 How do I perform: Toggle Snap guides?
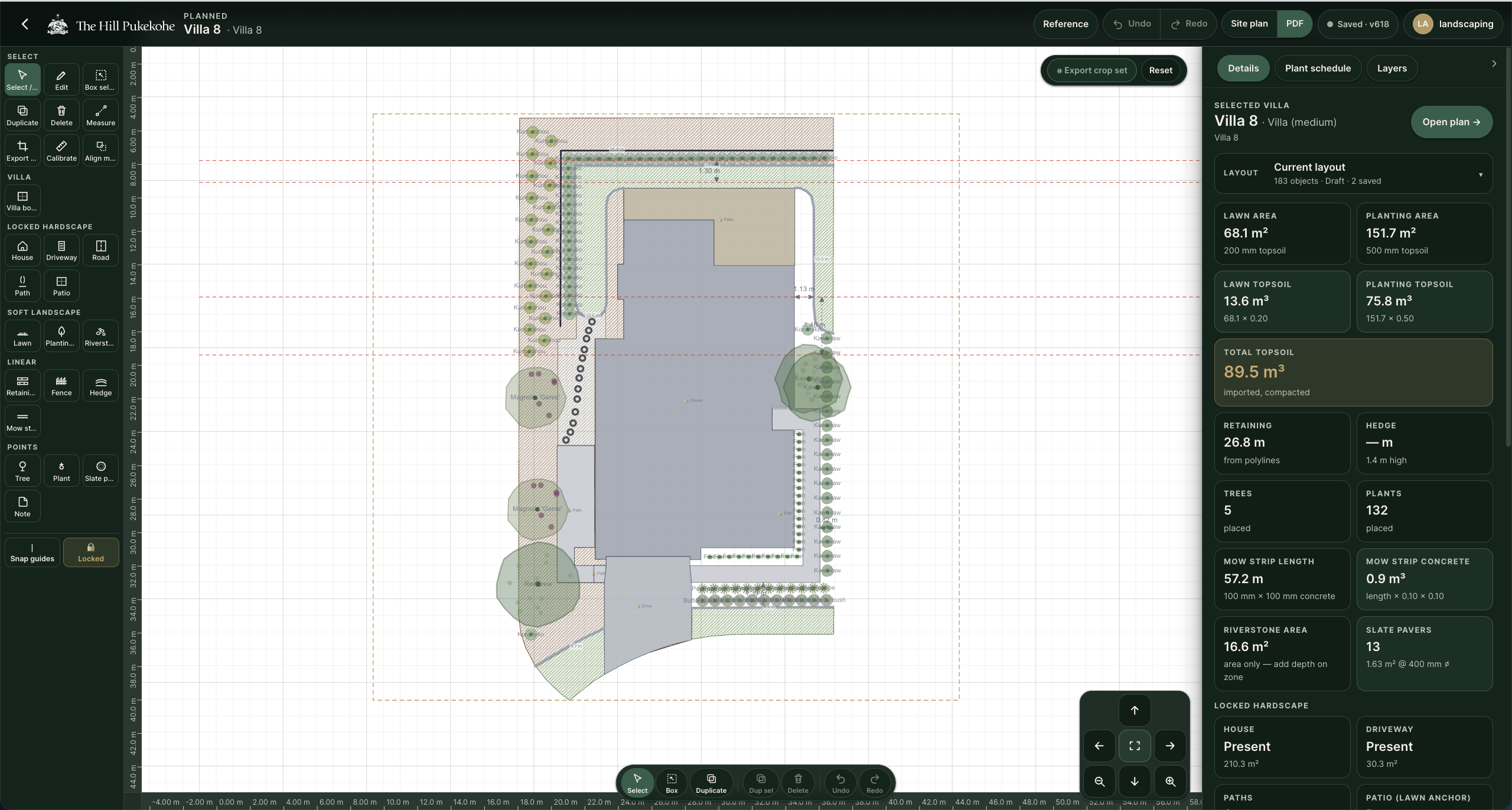32,552
